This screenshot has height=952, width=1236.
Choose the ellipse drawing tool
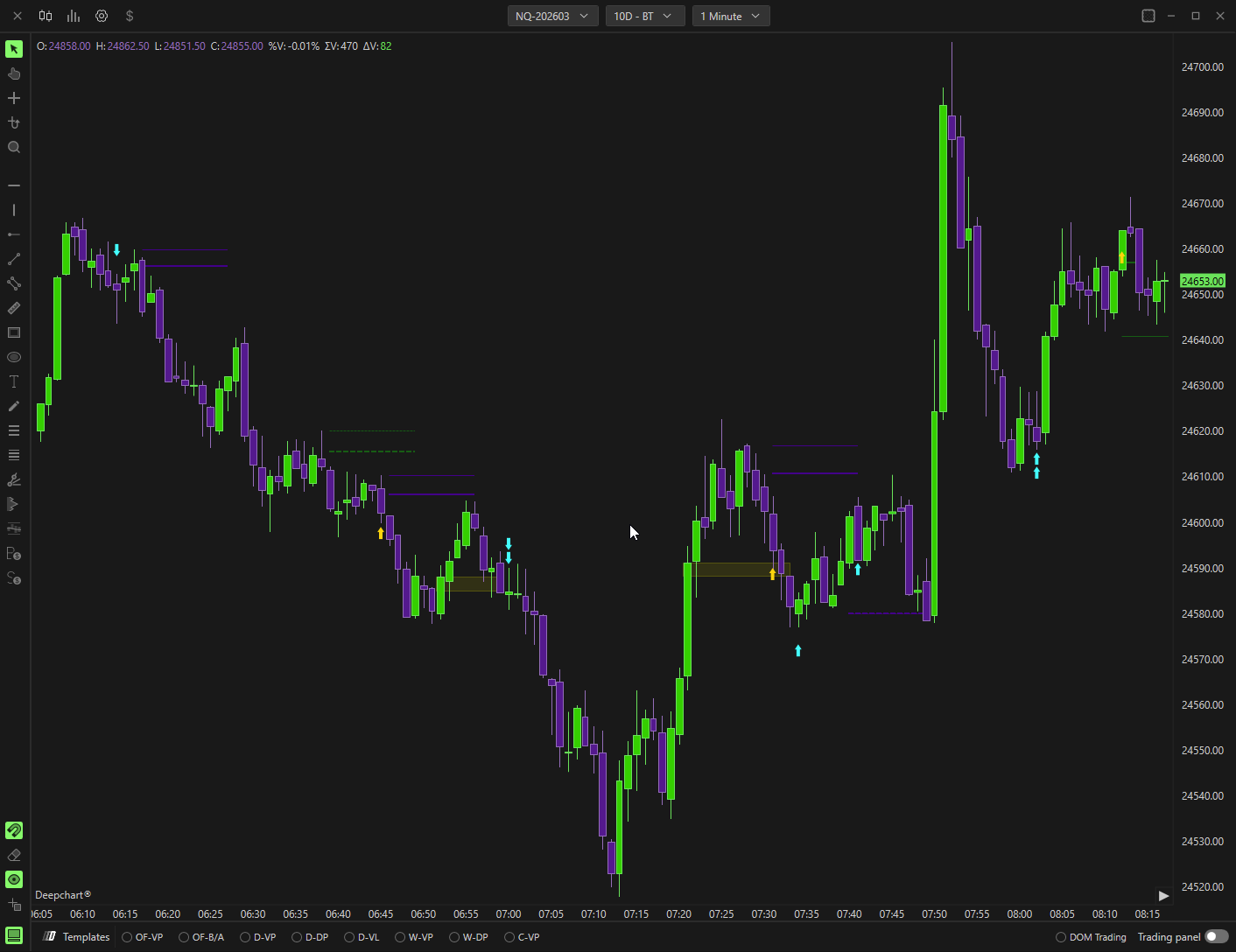pos(14,357)
